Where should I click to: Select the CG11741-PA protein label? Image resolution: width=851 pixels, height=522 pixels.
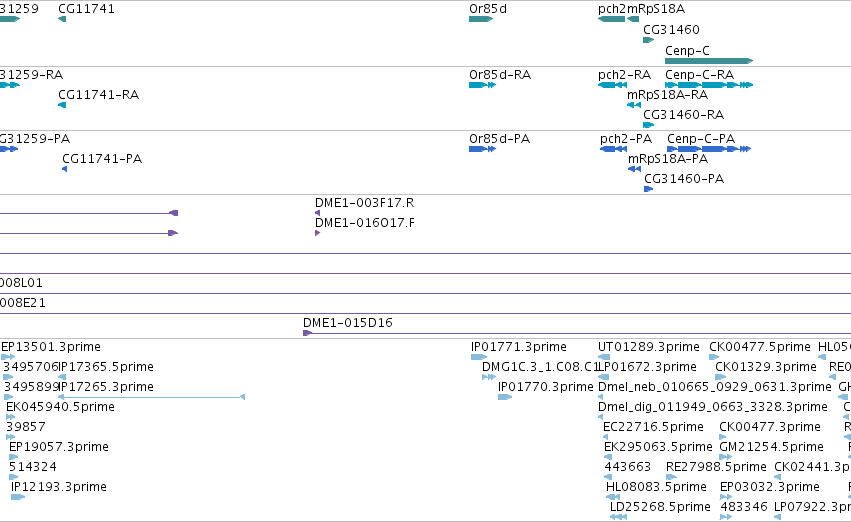click(x=102, y=158)
